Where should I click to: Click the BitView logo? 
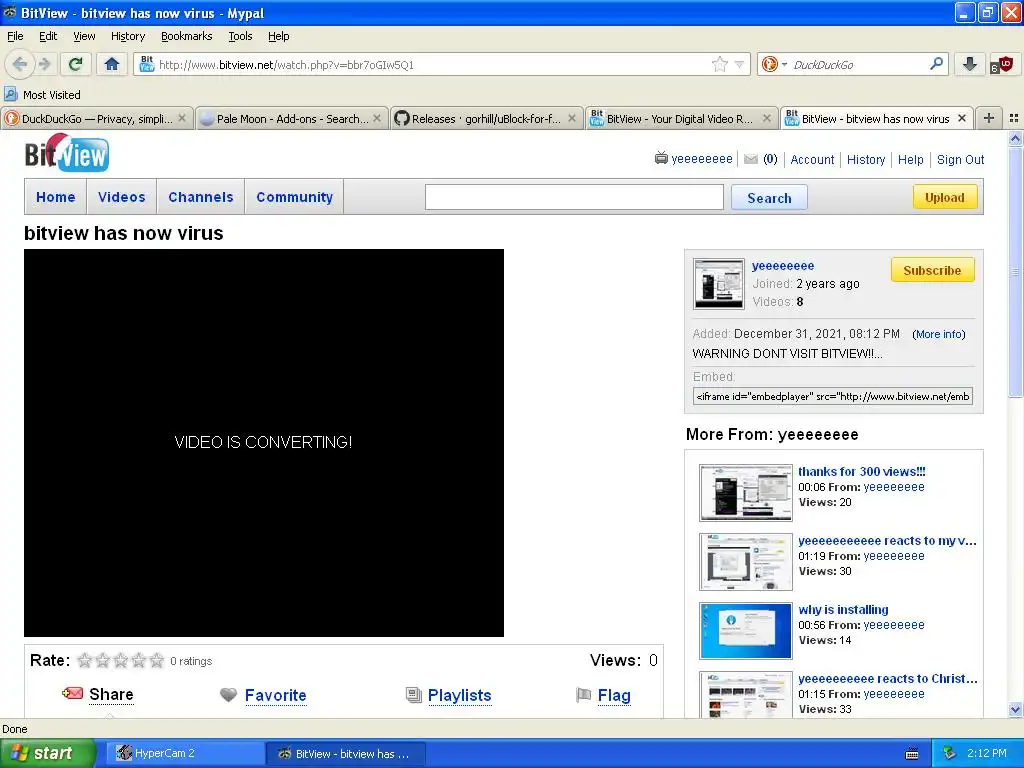tap(67, 153)
